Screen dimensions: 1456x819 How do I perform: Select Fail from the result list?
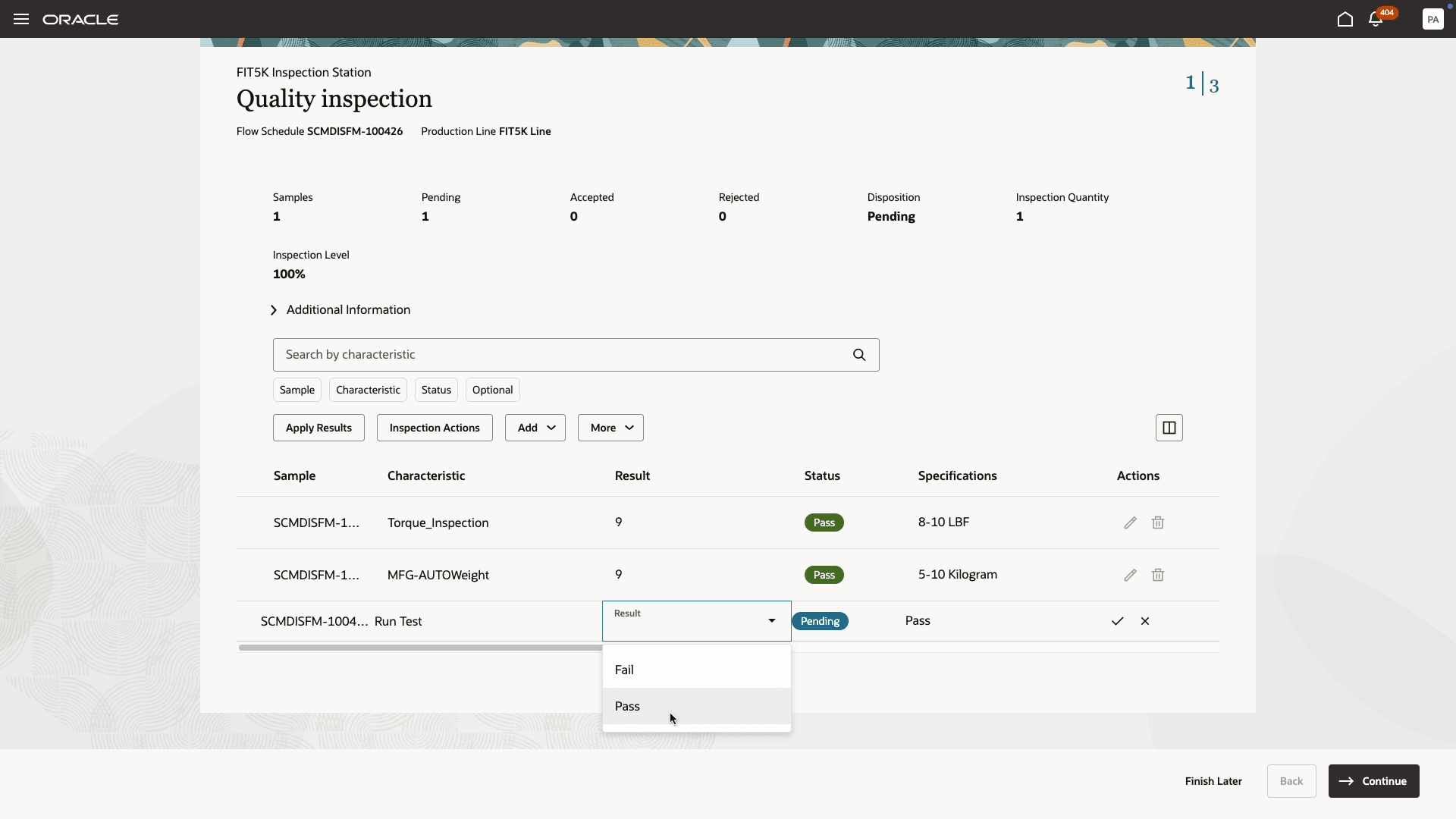[x=624, y=670]
